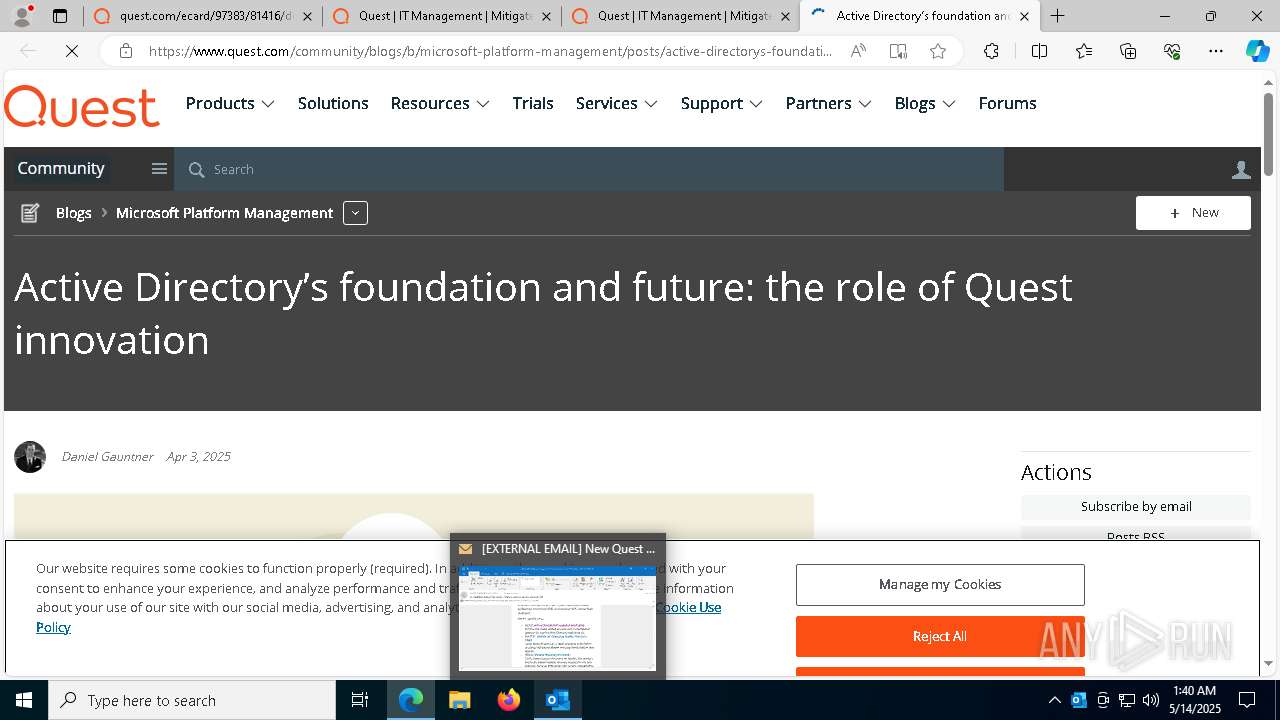Viewport: 1280px width, 720px height.
Task: Add this page to favorites with the star
Action: click(x=938, y=51)
